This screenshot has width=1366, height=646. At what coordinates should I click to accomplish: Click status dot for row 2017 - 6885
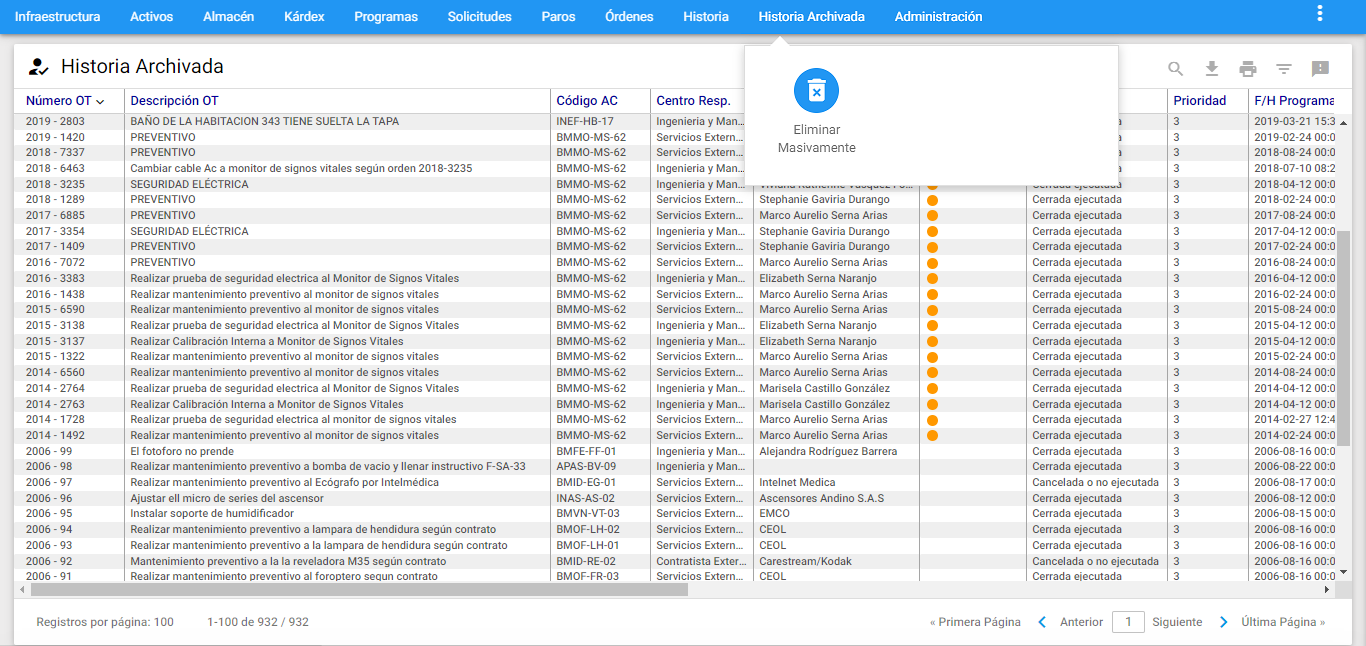[932, 216]
